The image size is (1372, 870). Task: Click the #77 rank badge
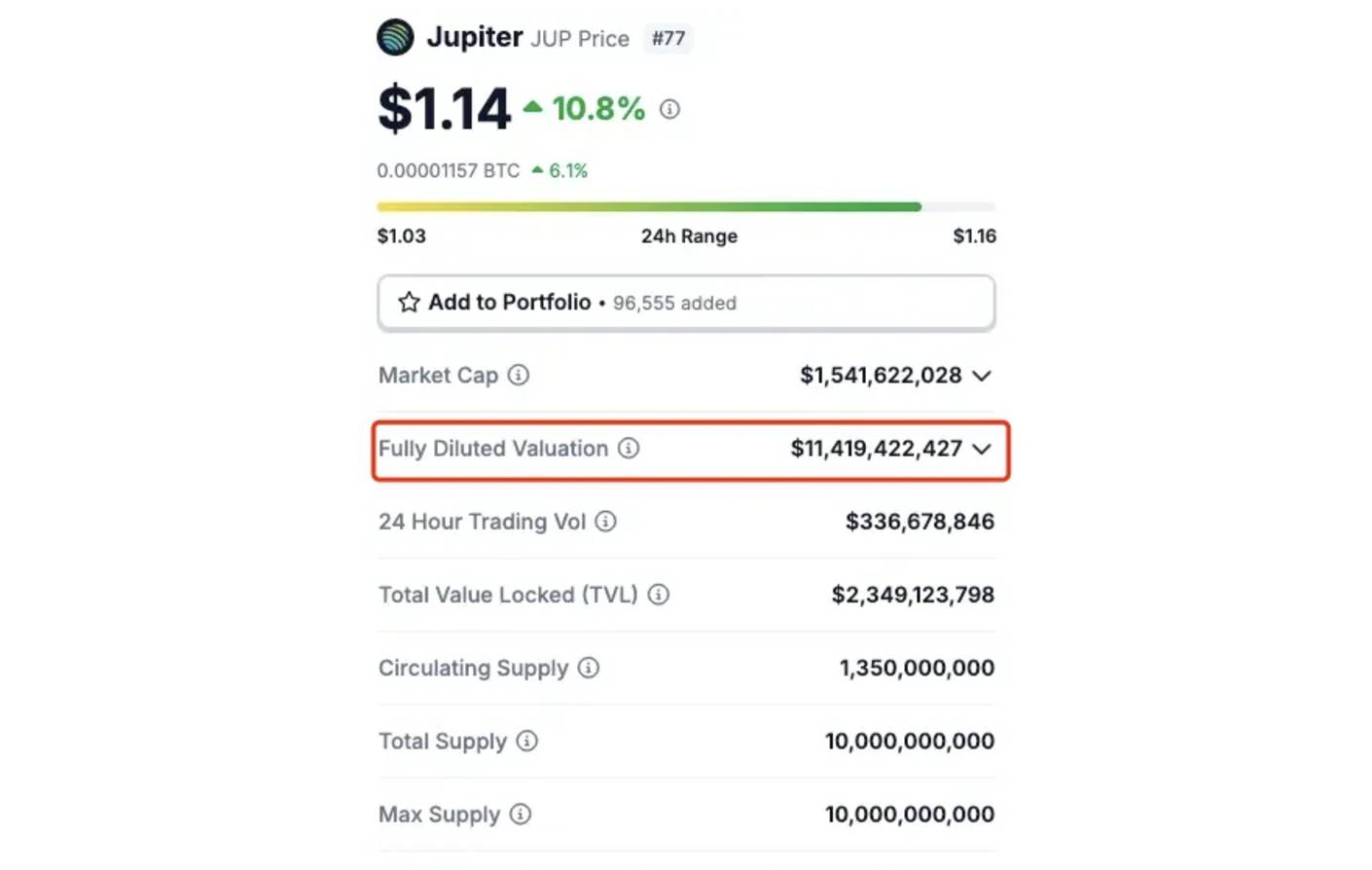[668, 39]
